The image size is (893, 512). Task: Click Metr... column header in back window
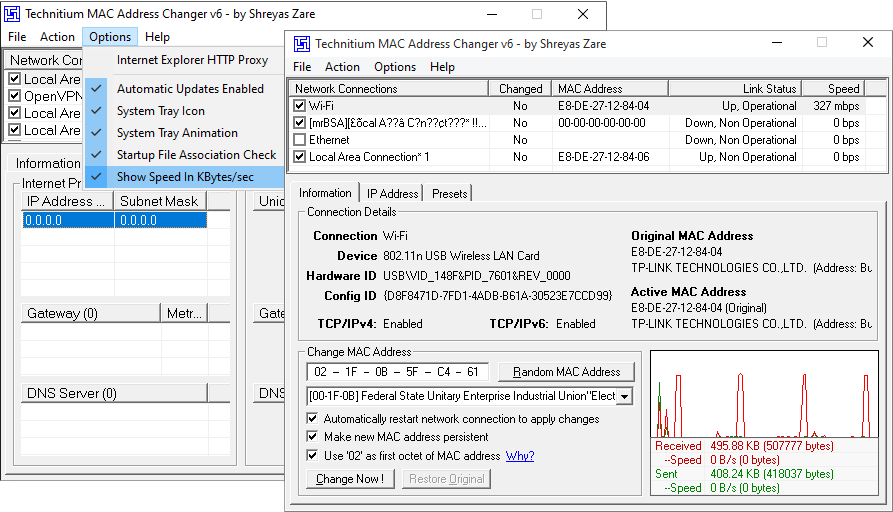184,313
